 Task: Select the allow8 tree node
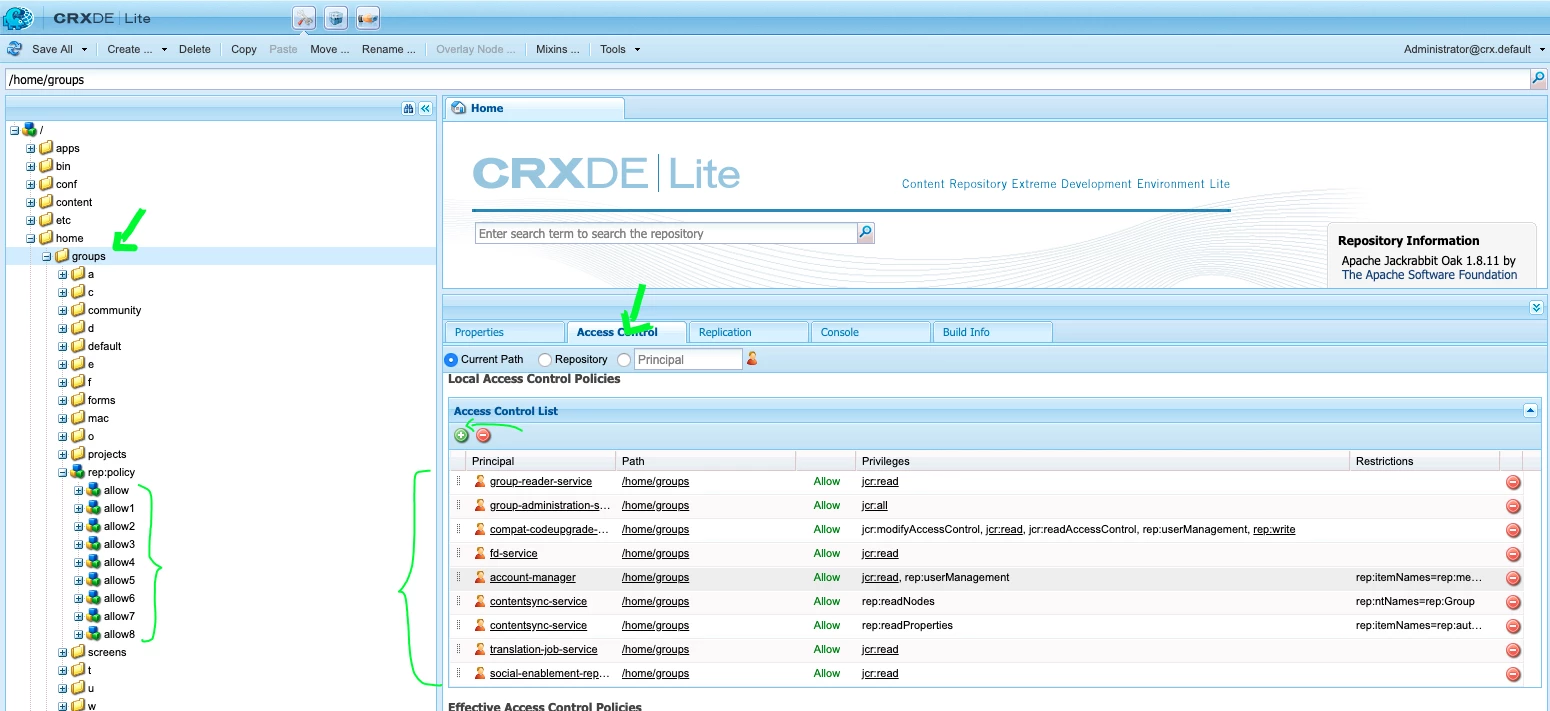pos(119,634)
